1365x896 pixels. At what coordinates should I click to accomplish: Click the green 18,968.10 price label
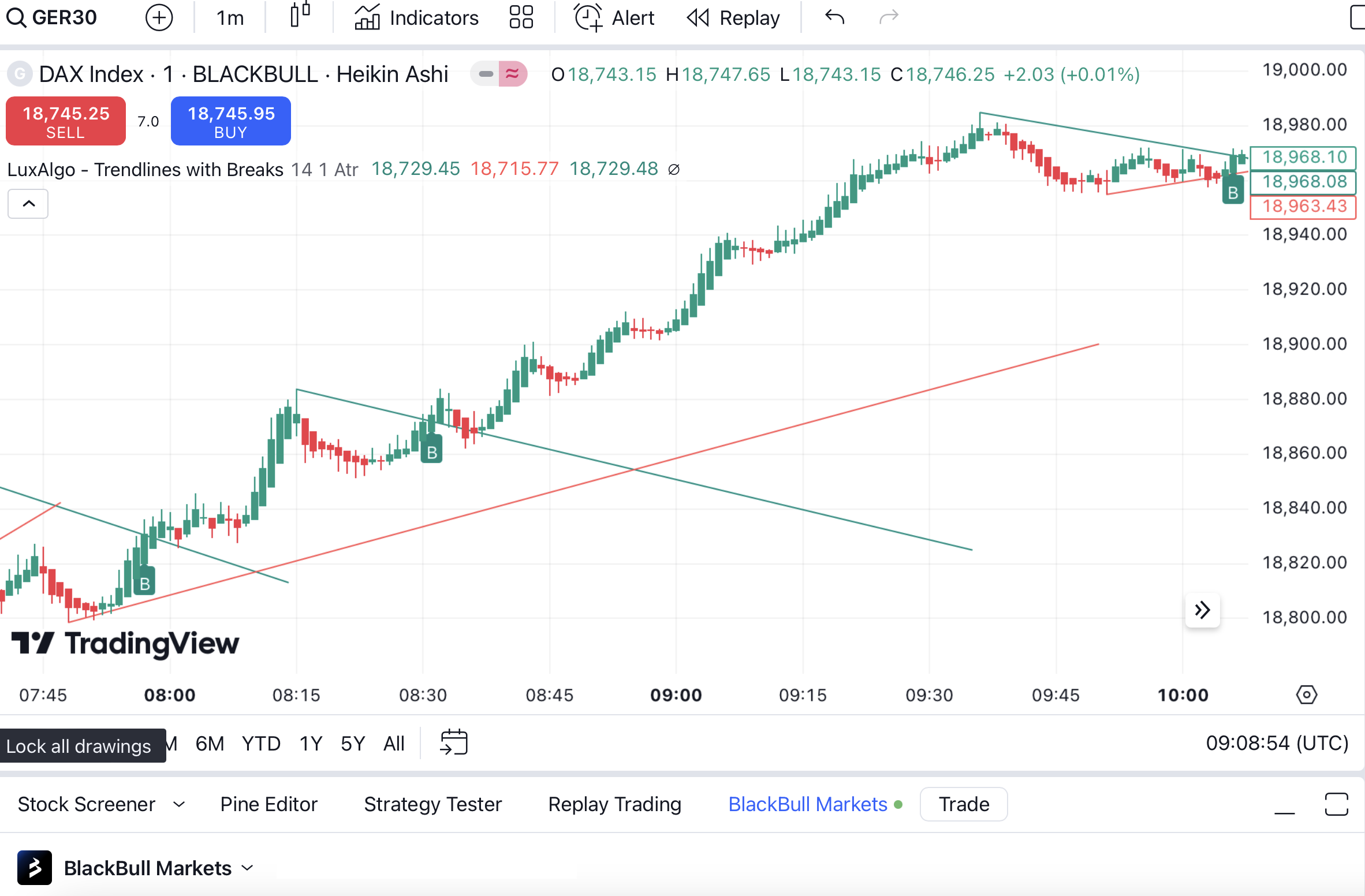(1303, 157)
